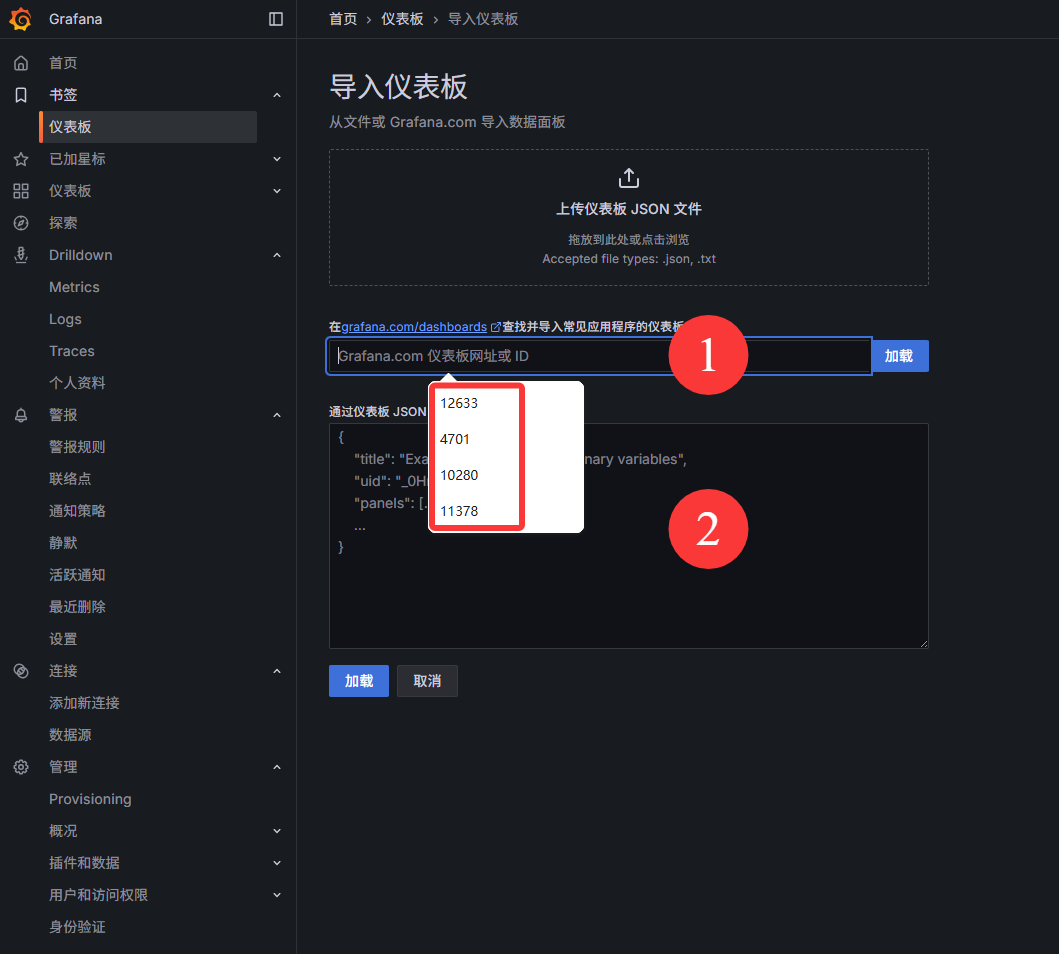This screenshot has height=954, width=1059.
Task: Click the star icon beside 已加星标
Action: click(21, 159)
